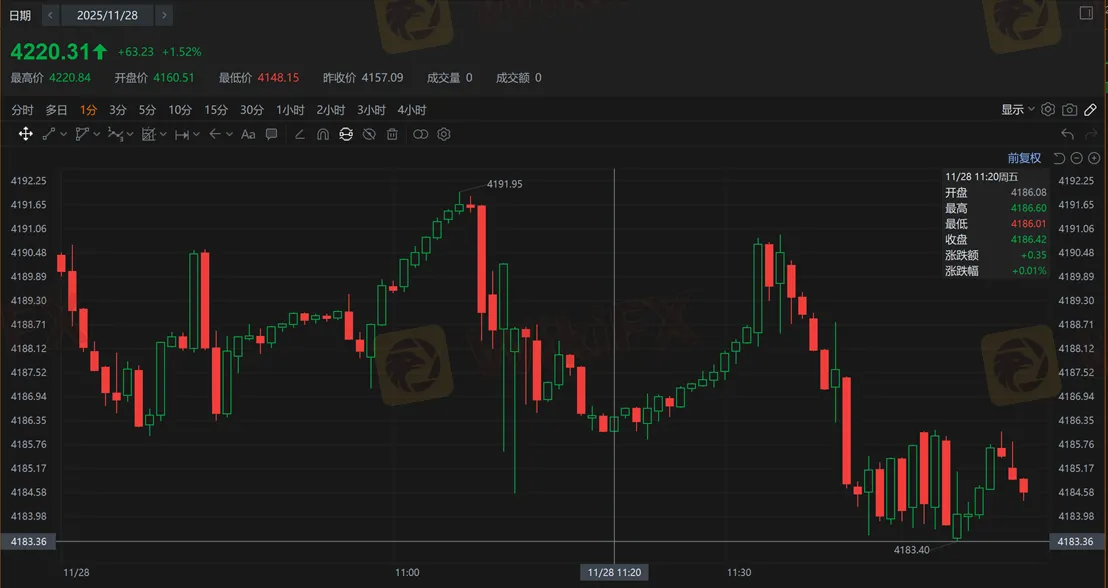Toggle the side panel icon at top right
The height and width of the screenshot is (588, 1108).
(1087, 13)
